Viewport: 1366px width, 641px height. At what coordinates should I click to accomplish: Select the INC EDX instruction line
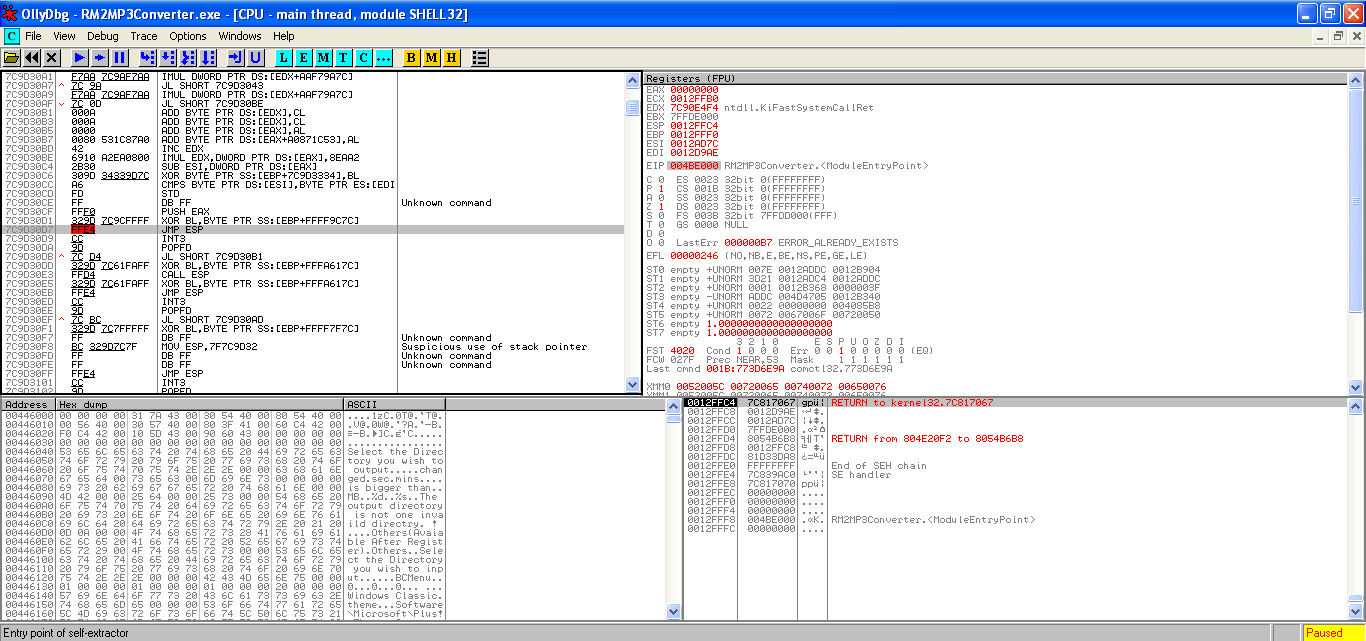313,149
